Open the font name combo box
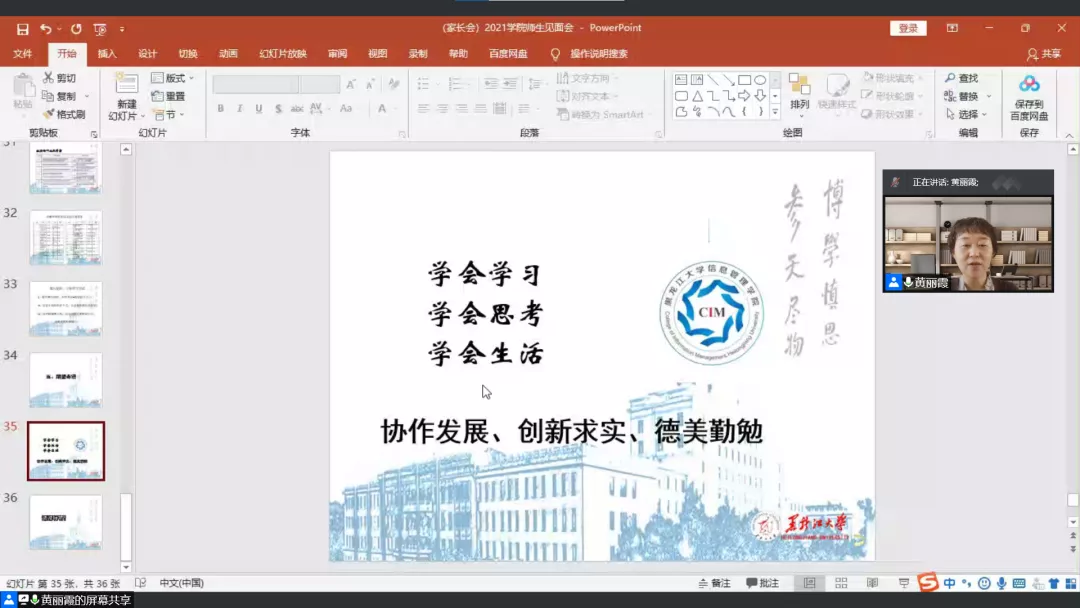This screenshot has width=1080, height=608. click(x=256, y=84)
